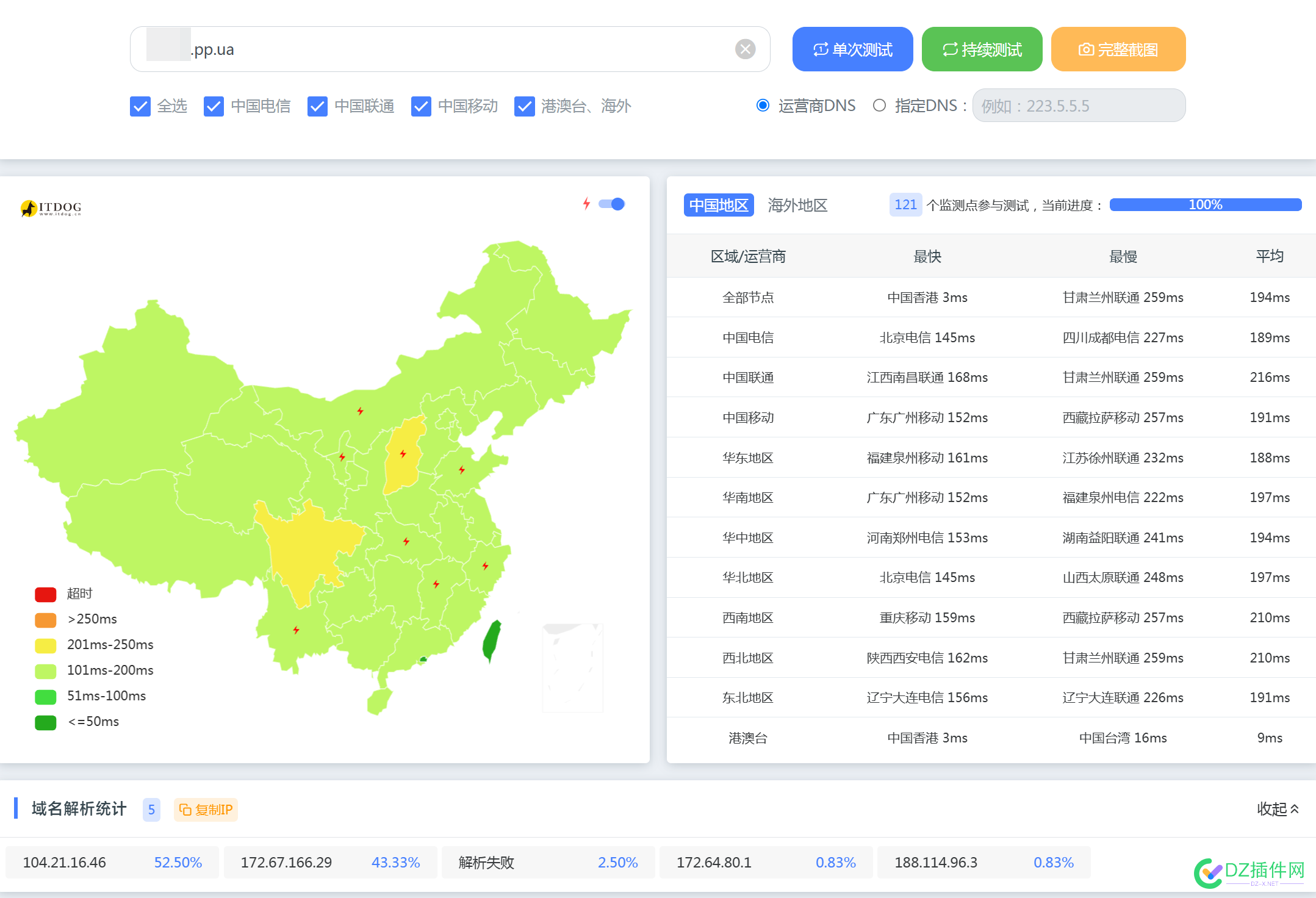The image size is (1316, 898).
Task: Click the 104.21.16.46 resolution entry
Action: click(x=112, y=862)
